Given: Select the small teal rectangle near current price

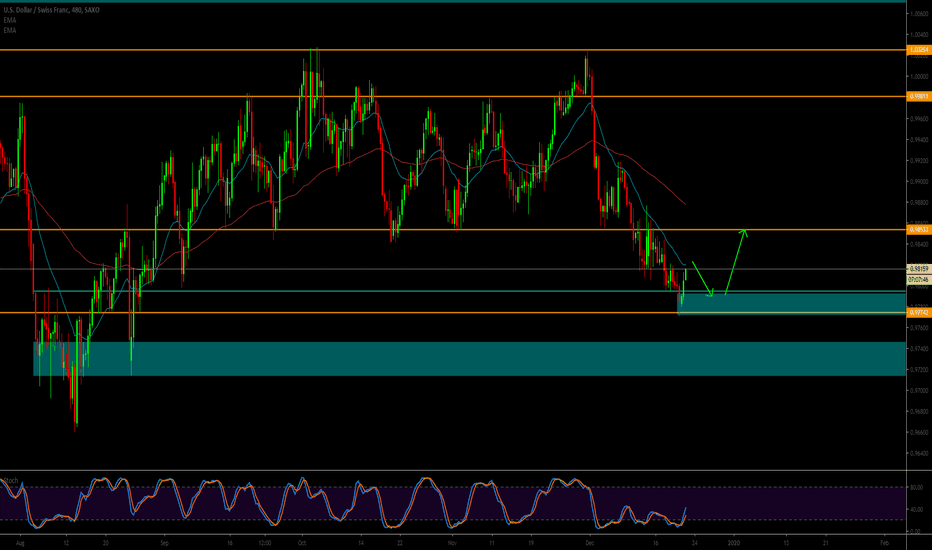Looking at the screenshot, I should 790,303.
